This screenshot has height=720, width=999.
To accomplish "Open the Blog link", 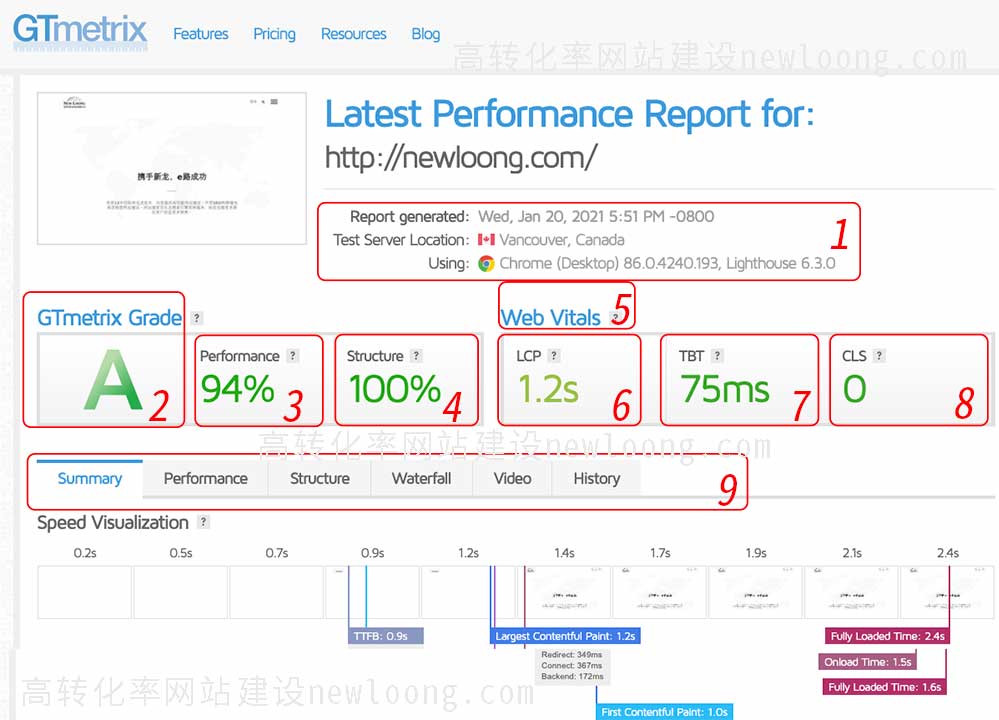I will point(425,34).
